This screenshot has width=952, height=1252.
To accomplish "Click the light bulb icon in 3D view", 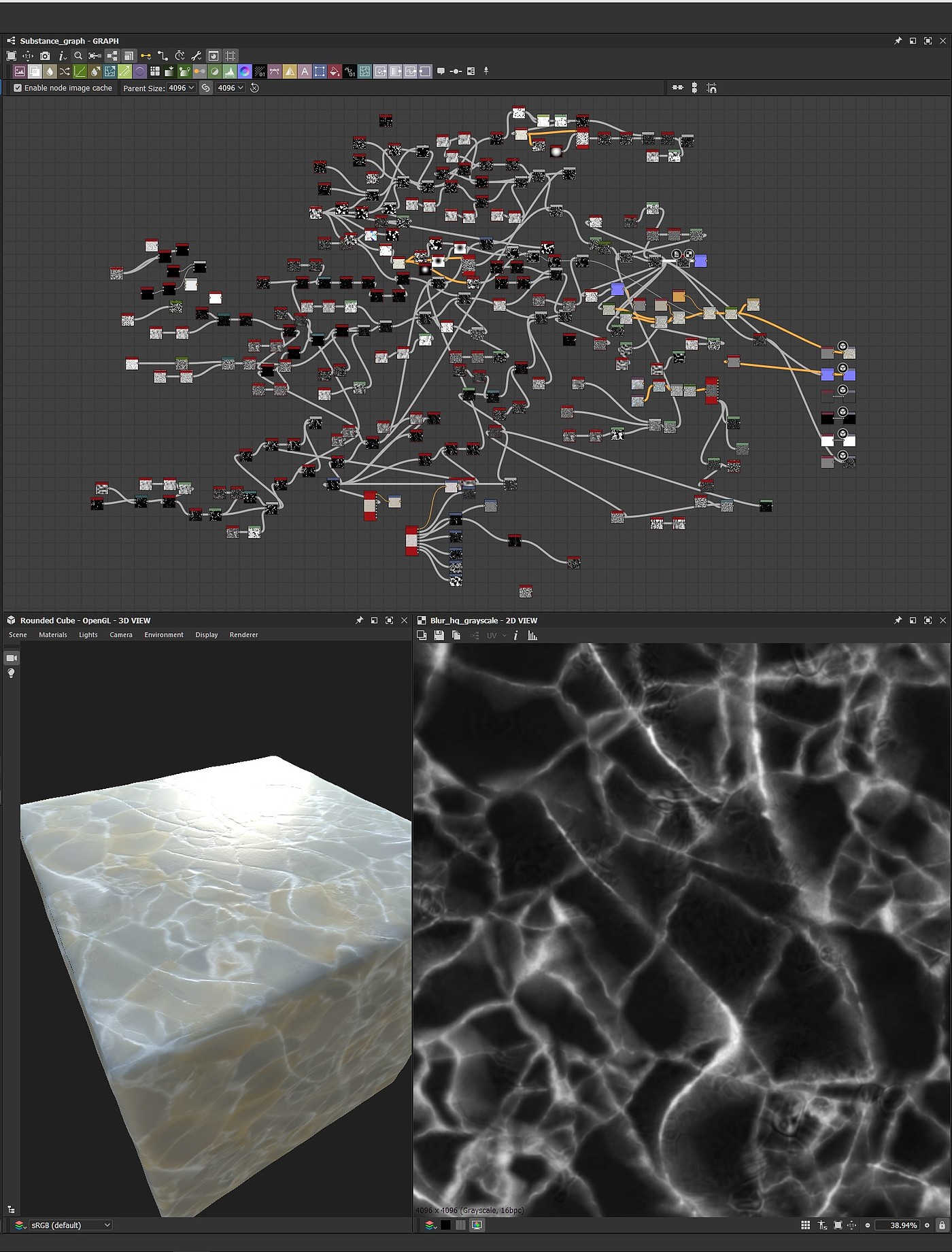I will [x=11, y=673].
